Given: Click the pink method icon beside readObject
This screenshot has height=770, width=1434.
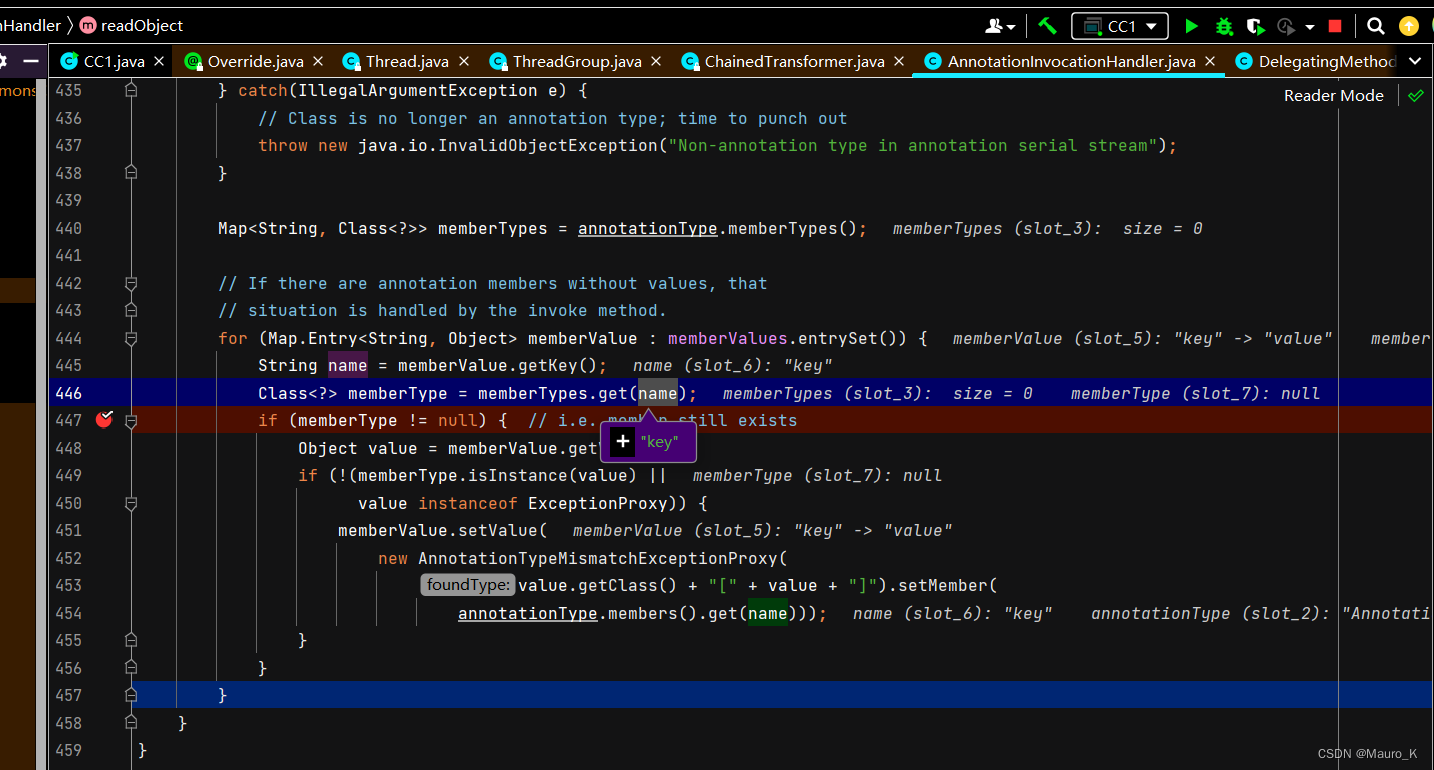Looking at the screenshot, I should coord(87,25).
